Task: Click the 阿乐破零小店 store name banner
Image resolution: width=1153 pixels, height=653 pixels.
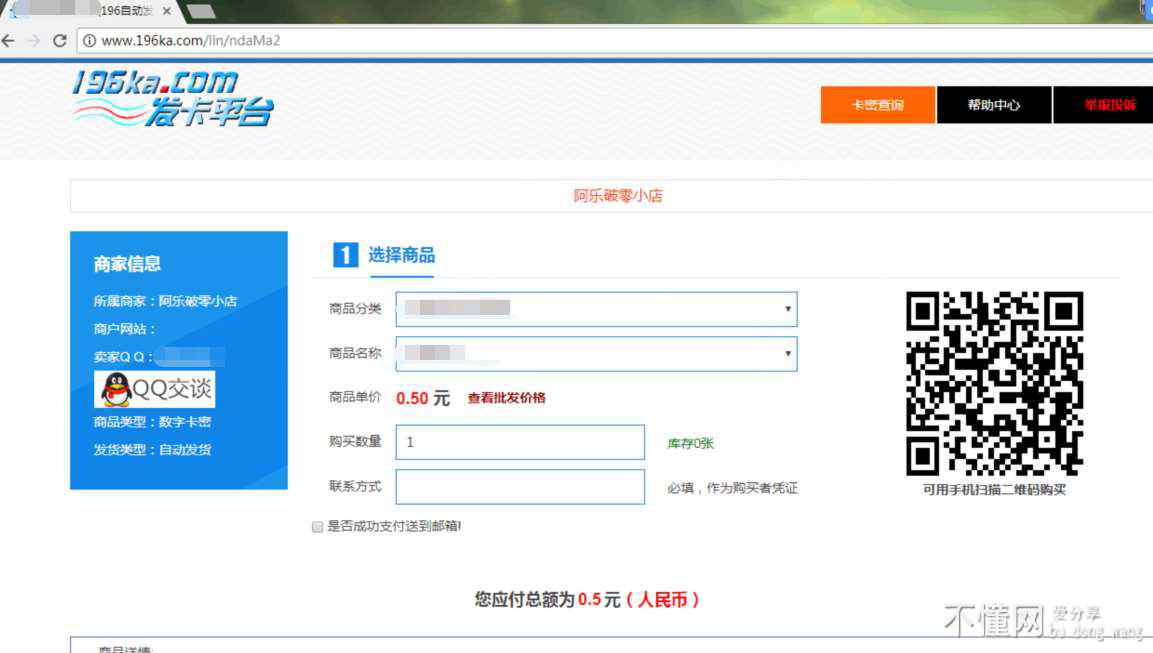Action: 618,196
